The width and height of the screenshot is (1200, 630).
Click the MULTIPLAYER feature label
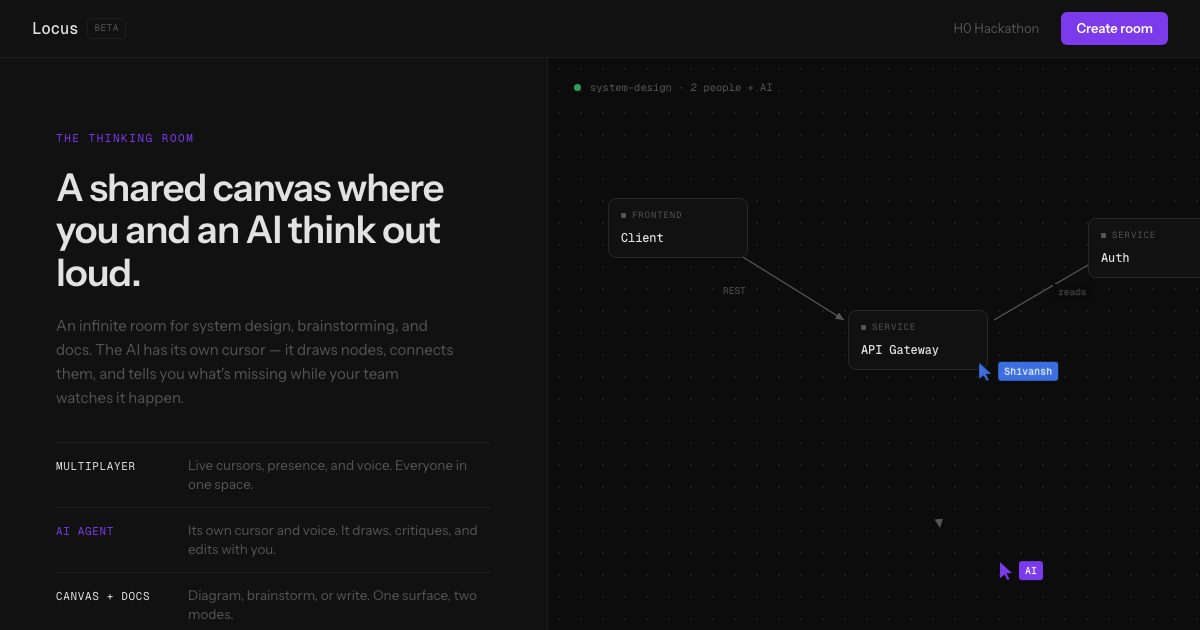coord(96,466)
